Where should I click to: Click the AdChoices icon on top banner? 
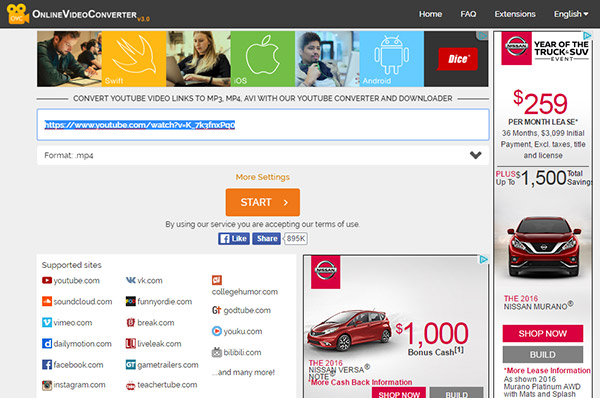point(483,36)
